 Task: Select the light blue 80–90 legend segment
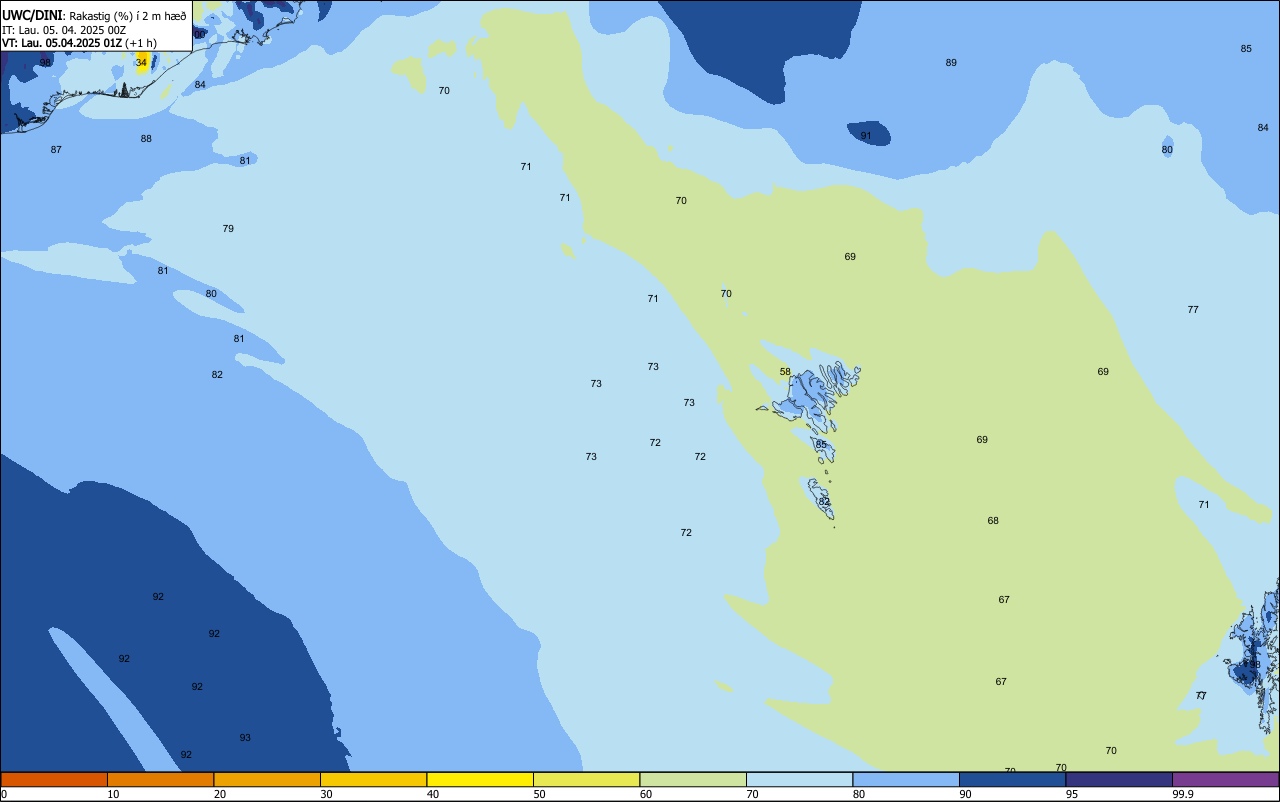tap(906, 779)
